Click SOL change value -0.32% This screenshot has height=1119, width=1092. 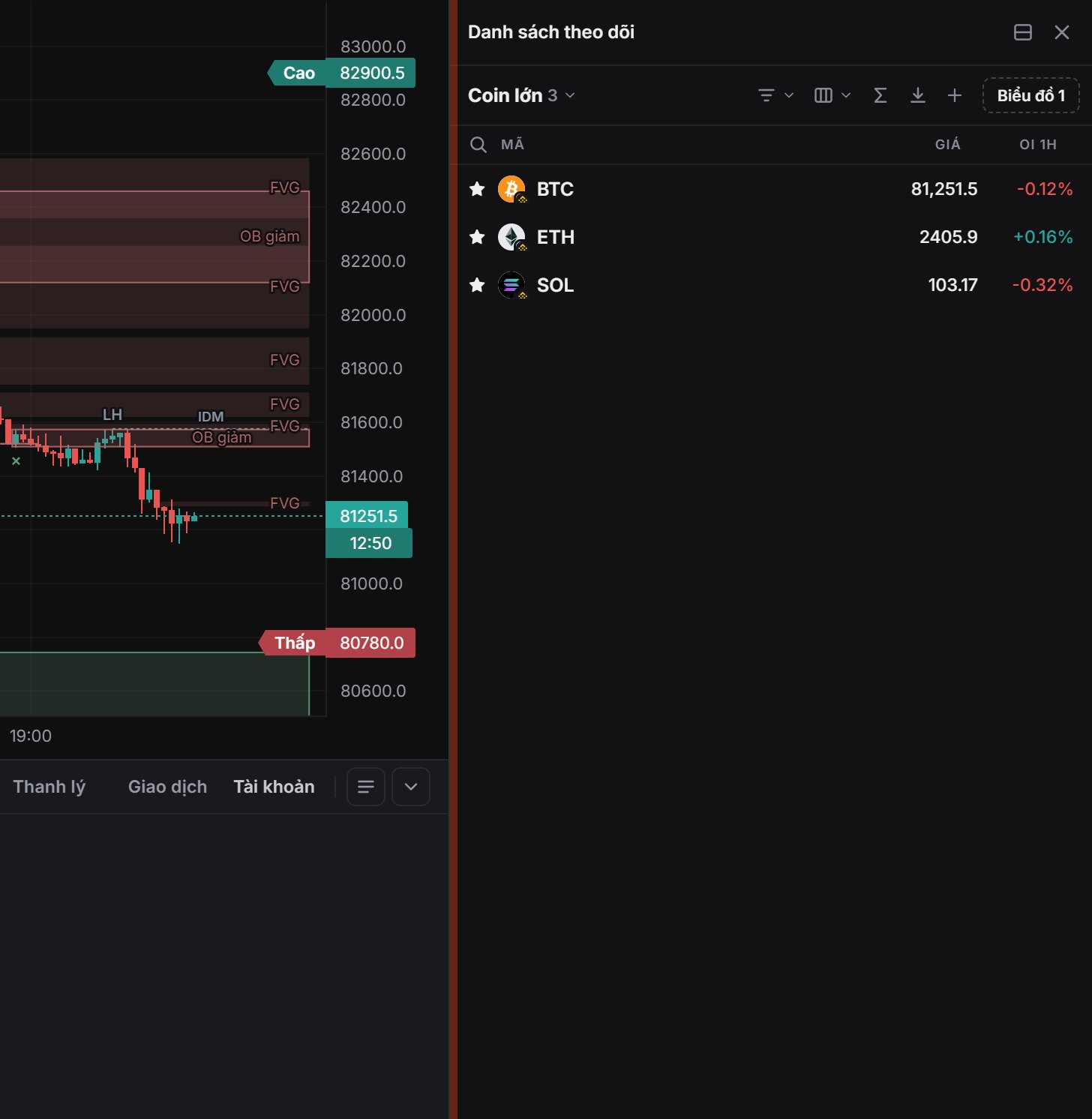pyautogui.click(x=1042, y=285)
